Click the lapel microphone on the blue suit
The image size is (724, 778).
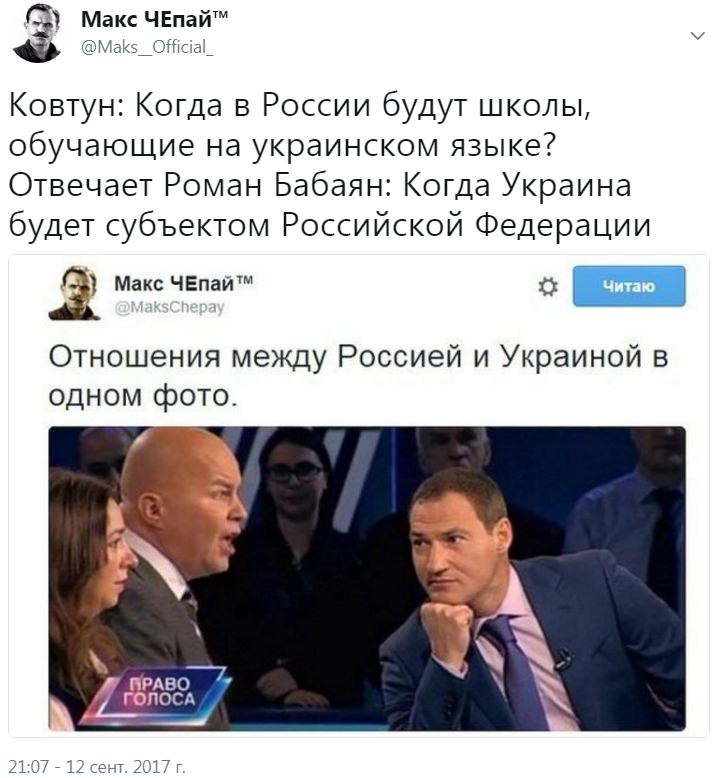(562, 659)
